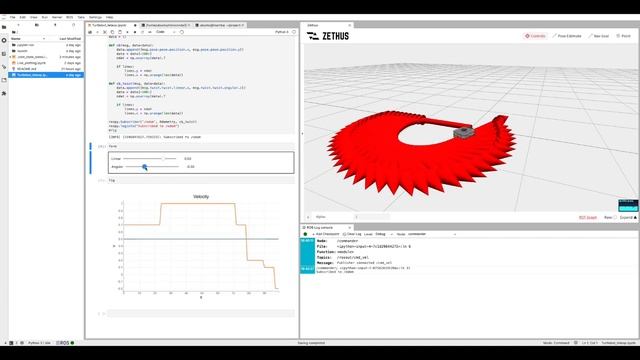Click the cut cell scissors icon

click(x=105, y=32)
